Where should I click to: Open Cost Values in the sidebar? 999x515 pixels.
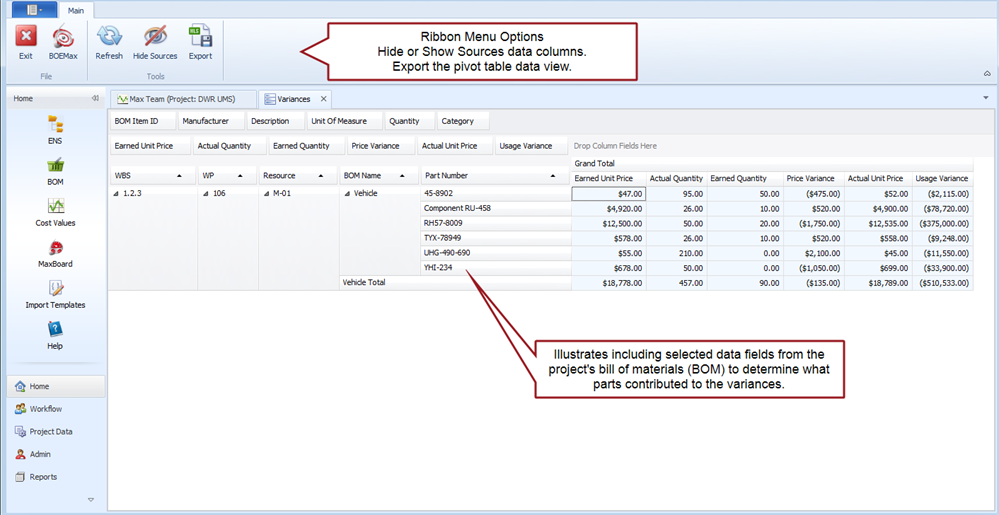click(55, 207)
